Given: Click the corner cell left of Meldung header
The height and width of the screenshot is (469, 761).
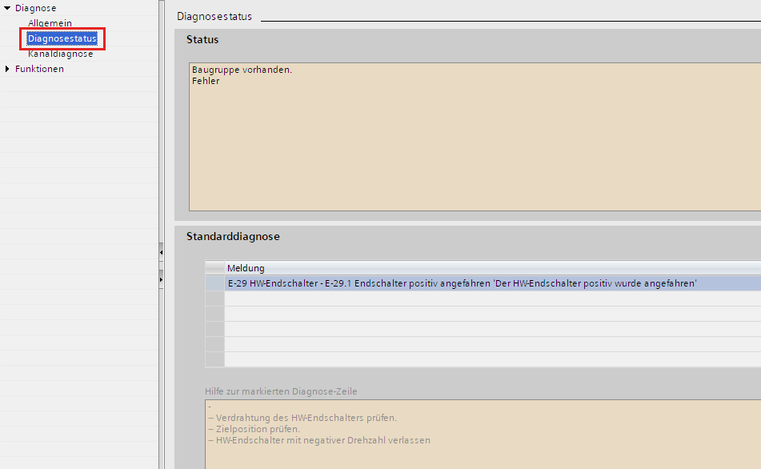Looking at the screenshot, I should (x=215, y=268).
